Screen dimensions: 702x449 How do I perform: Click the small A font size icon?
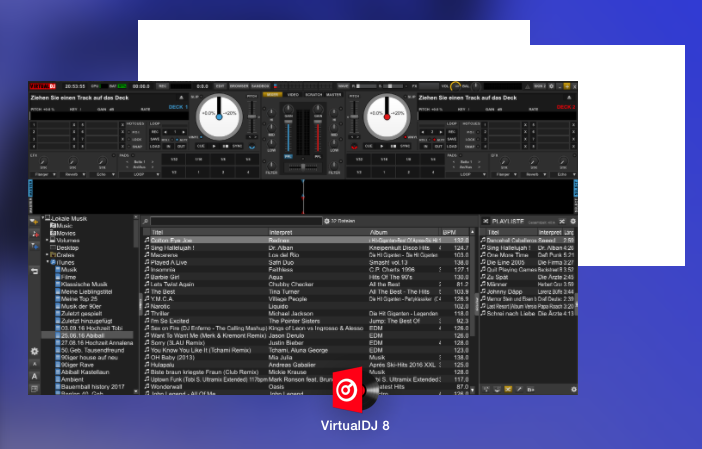coord(34,364)
